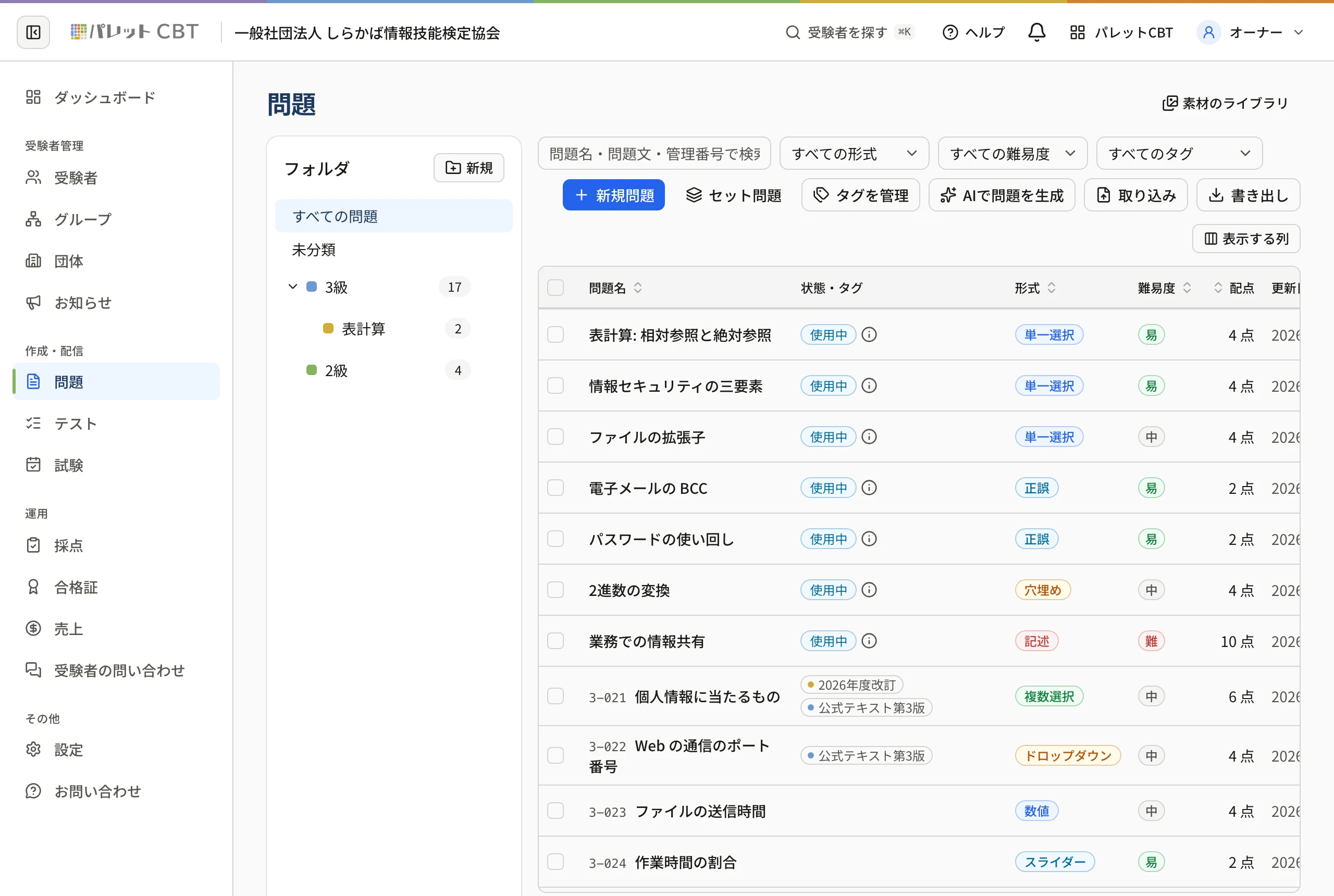Image resolution: width=1334 pixels, height=896 pixels.
Task: Click the 書き出し export button
Action: click(1247, 195)
